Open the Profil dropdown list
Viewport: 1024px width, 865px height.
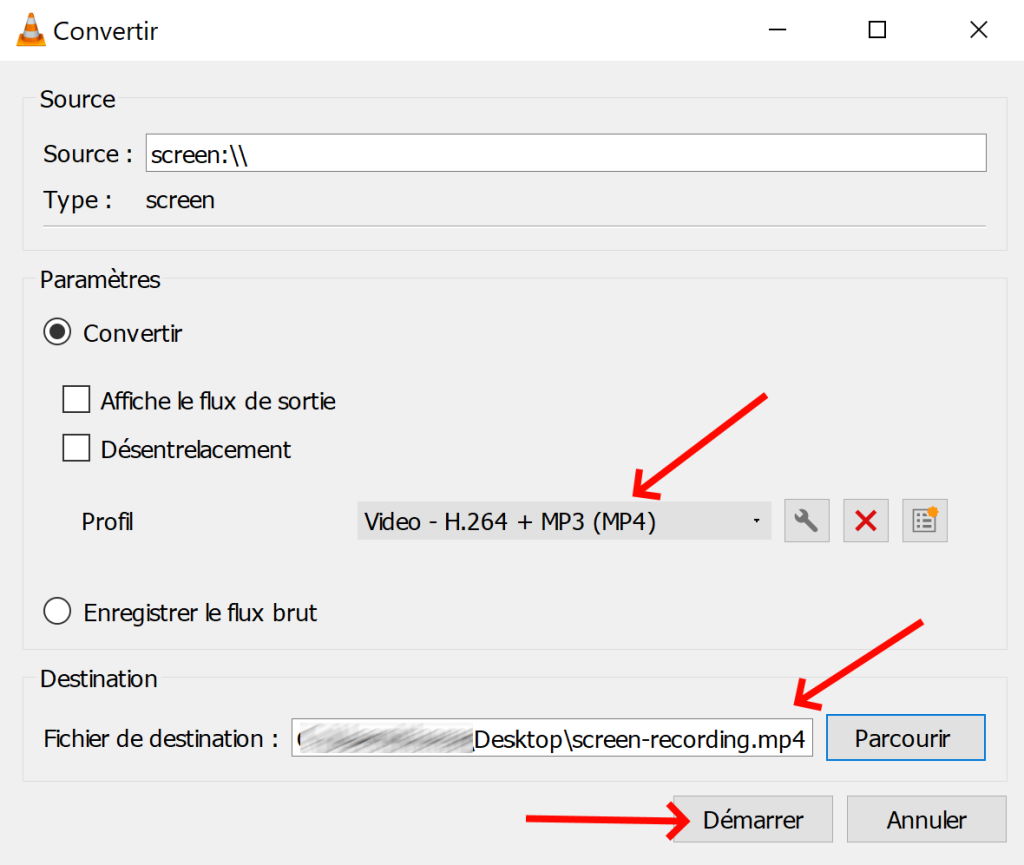click(x=564, y=521)
